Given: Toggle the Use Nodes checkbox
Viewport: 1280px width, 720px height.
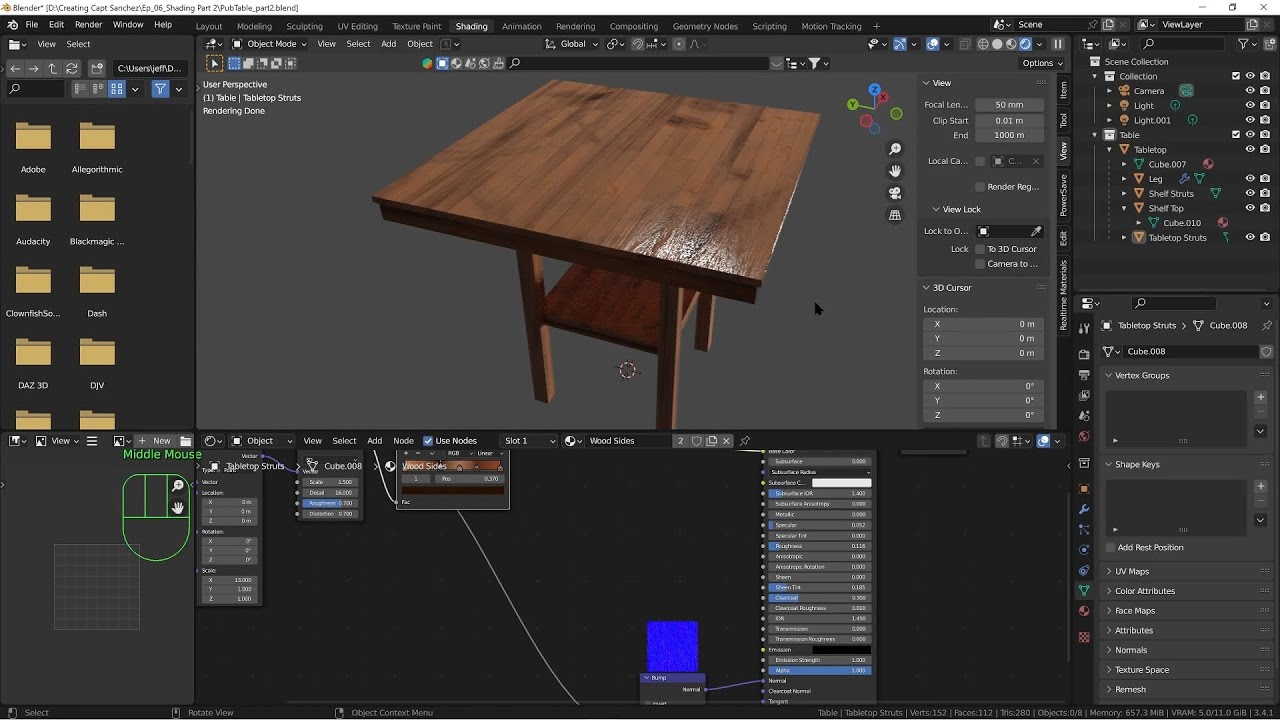Looking at the screenshot, I should point(428,441).
